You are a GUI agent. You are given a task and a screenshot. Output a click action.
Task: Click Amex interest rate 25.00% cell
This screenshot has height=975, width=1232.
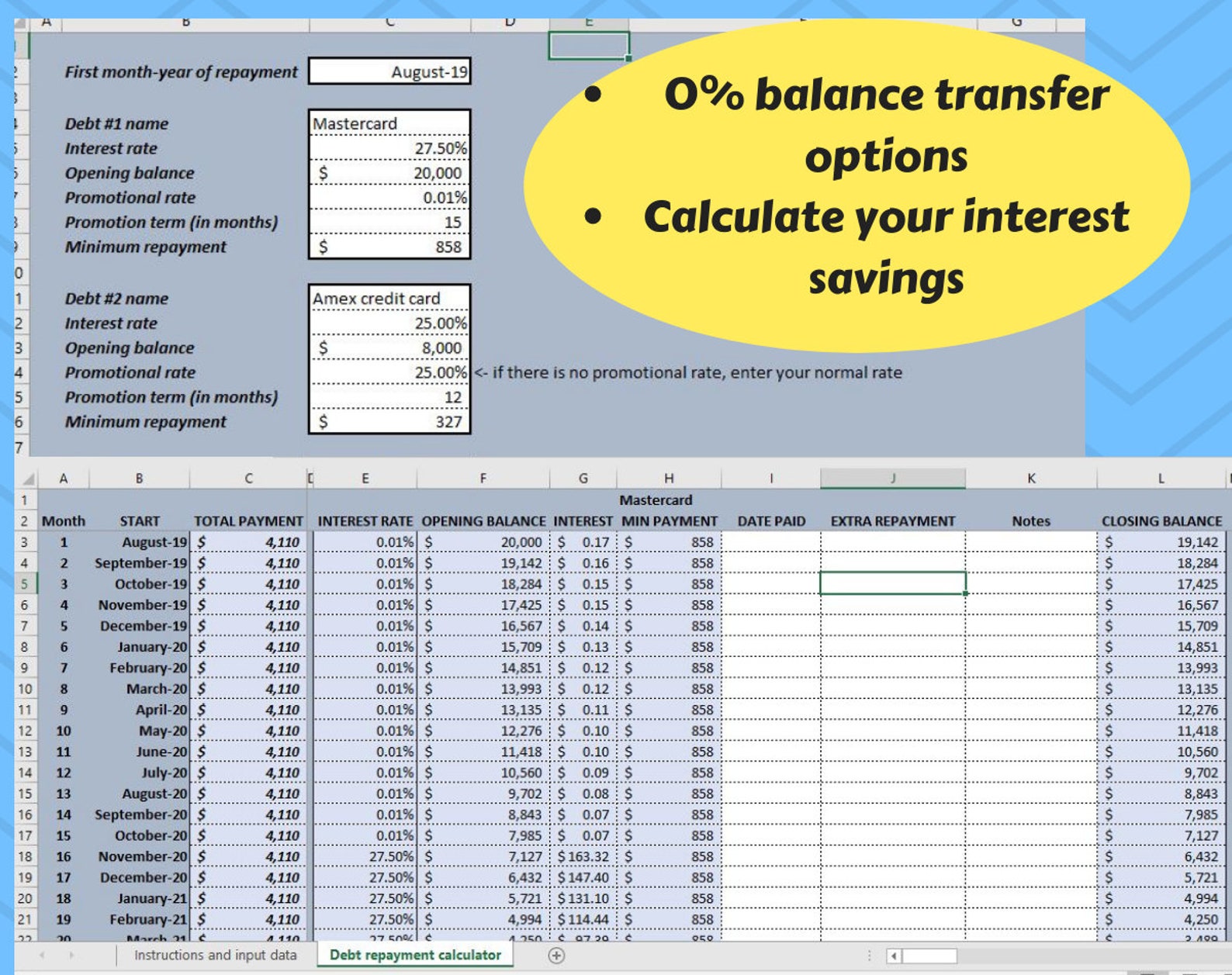[389, 323]
